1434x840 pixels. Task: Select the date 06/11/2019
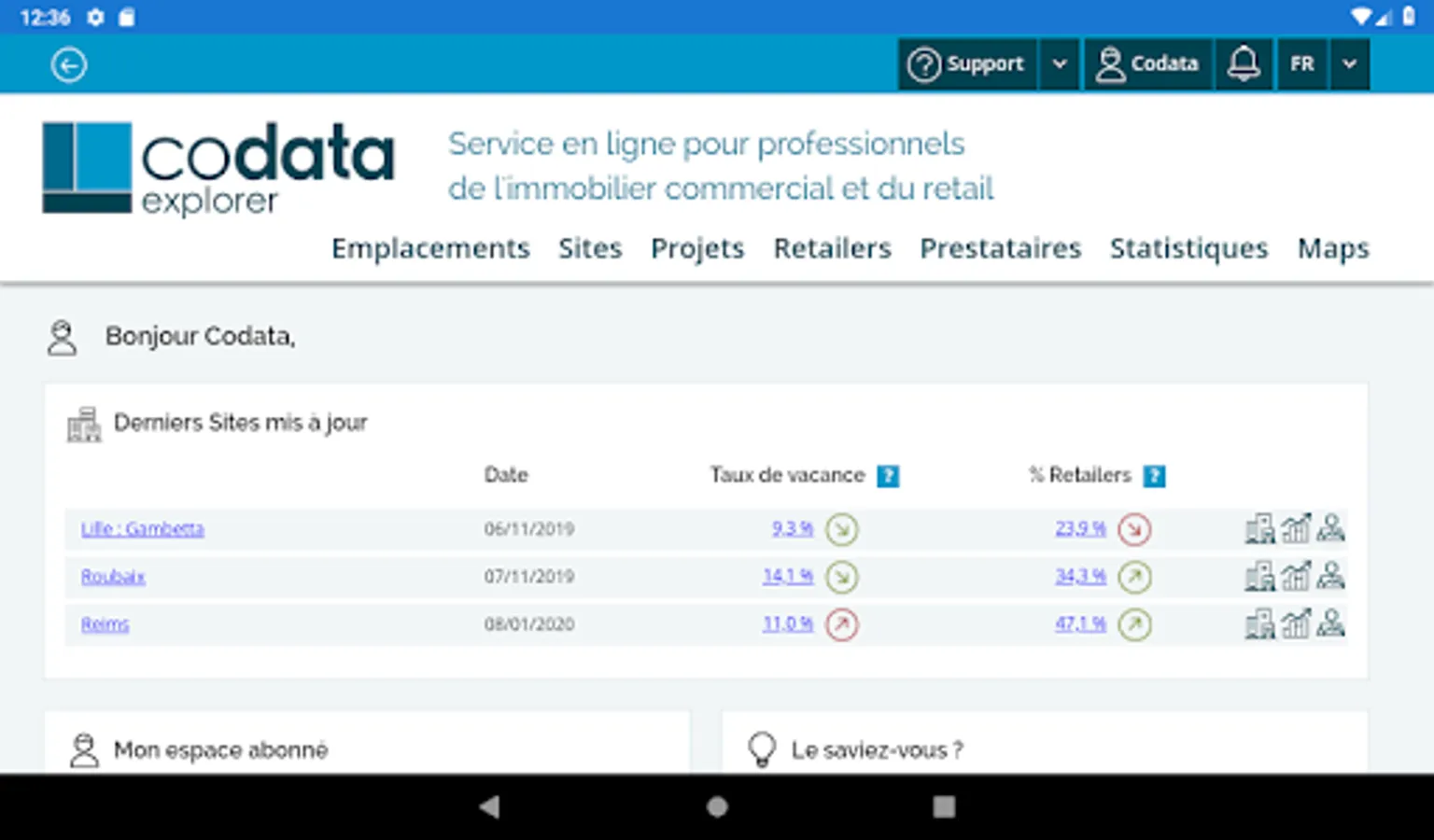(x=529, y=529)
